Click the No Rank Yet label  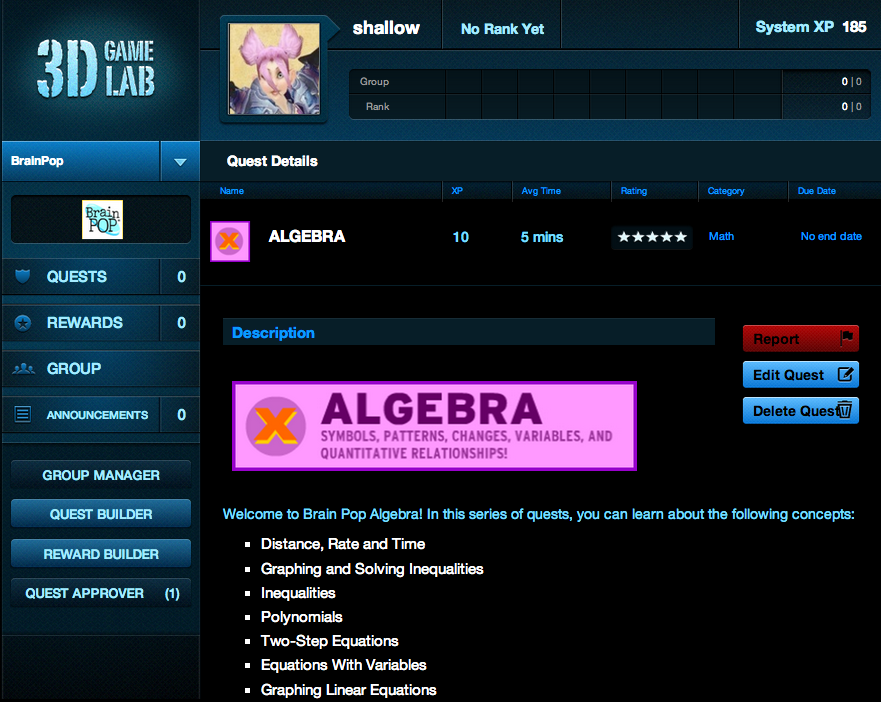click(502, 29)
